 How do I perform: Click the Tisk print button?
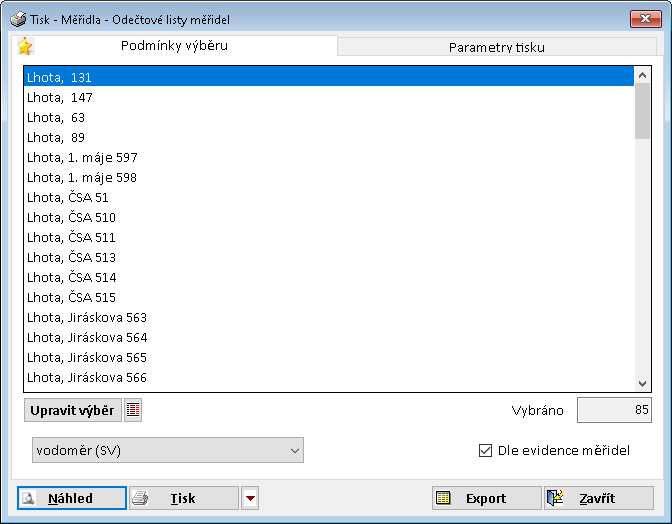tap(184, 498)
